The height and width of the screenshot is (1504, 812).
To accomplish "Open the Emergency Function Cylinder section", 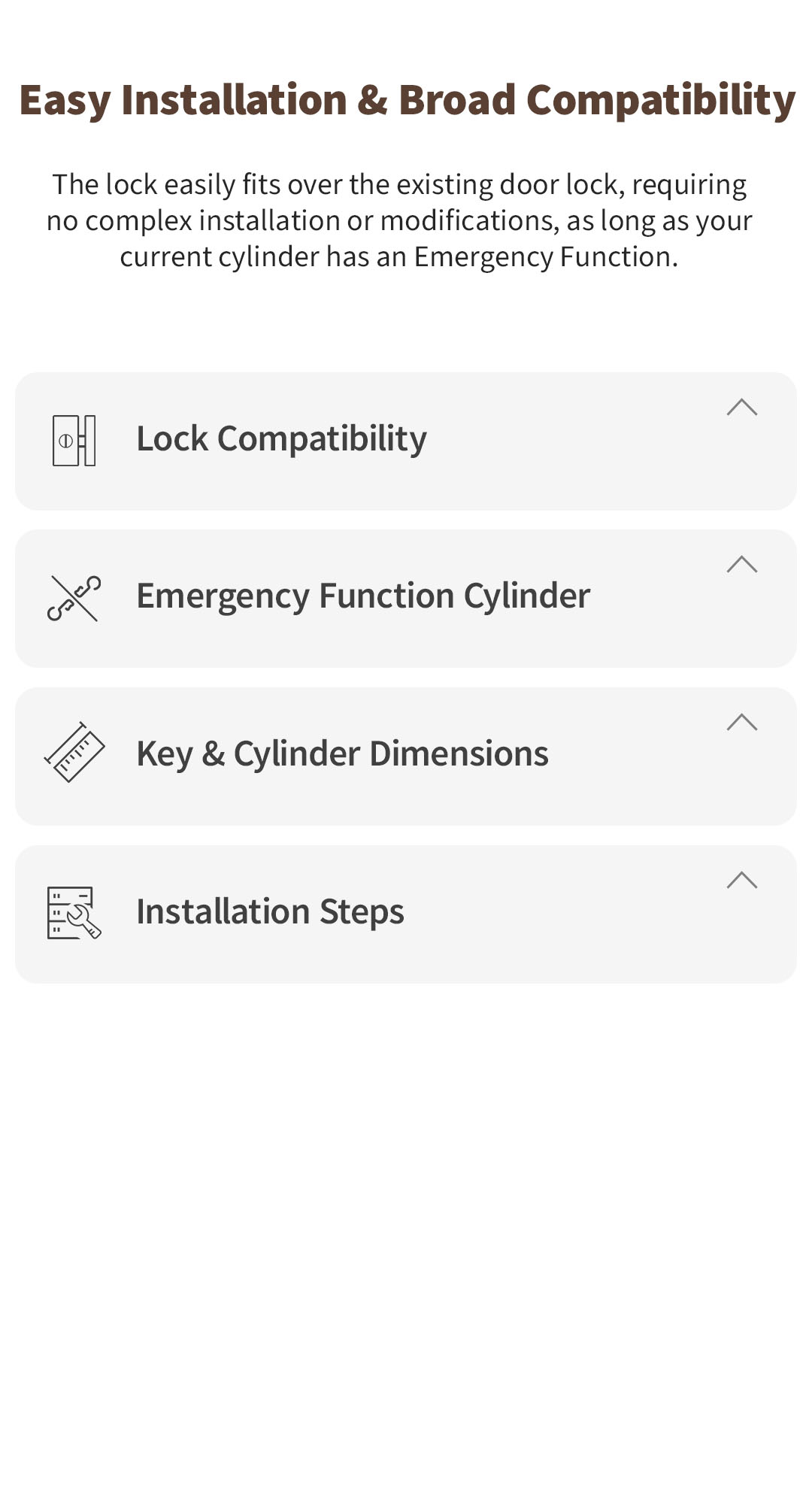I will 364,595.
